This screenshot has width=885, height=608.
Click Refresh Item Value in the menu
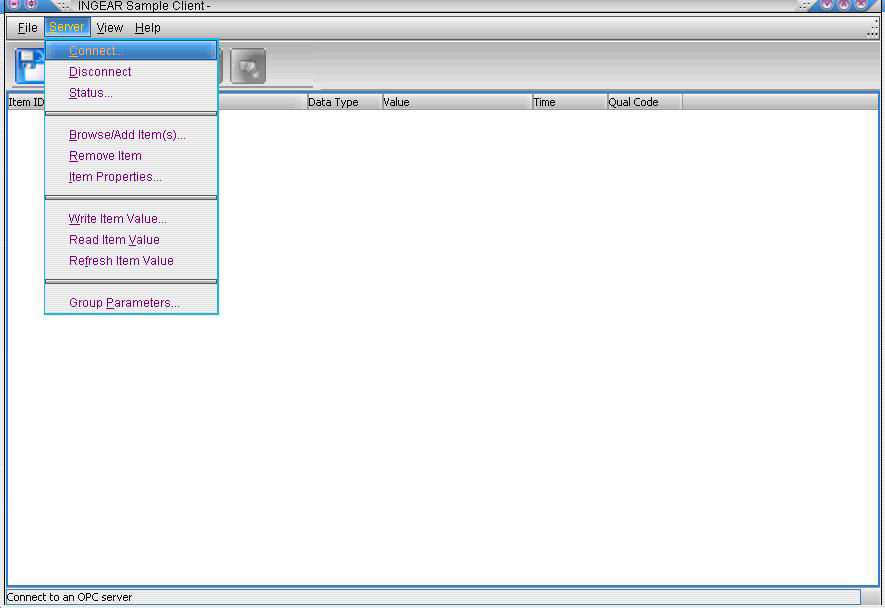tap(131, 261)
